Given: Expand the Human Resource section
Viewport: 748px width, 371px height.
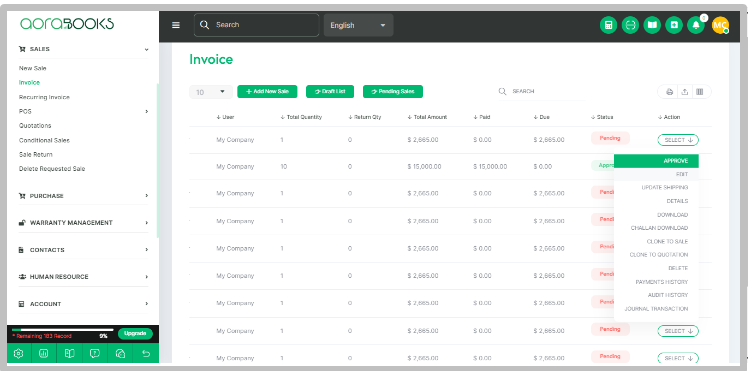Looking at the screenshot, I should tap(146, 277).
